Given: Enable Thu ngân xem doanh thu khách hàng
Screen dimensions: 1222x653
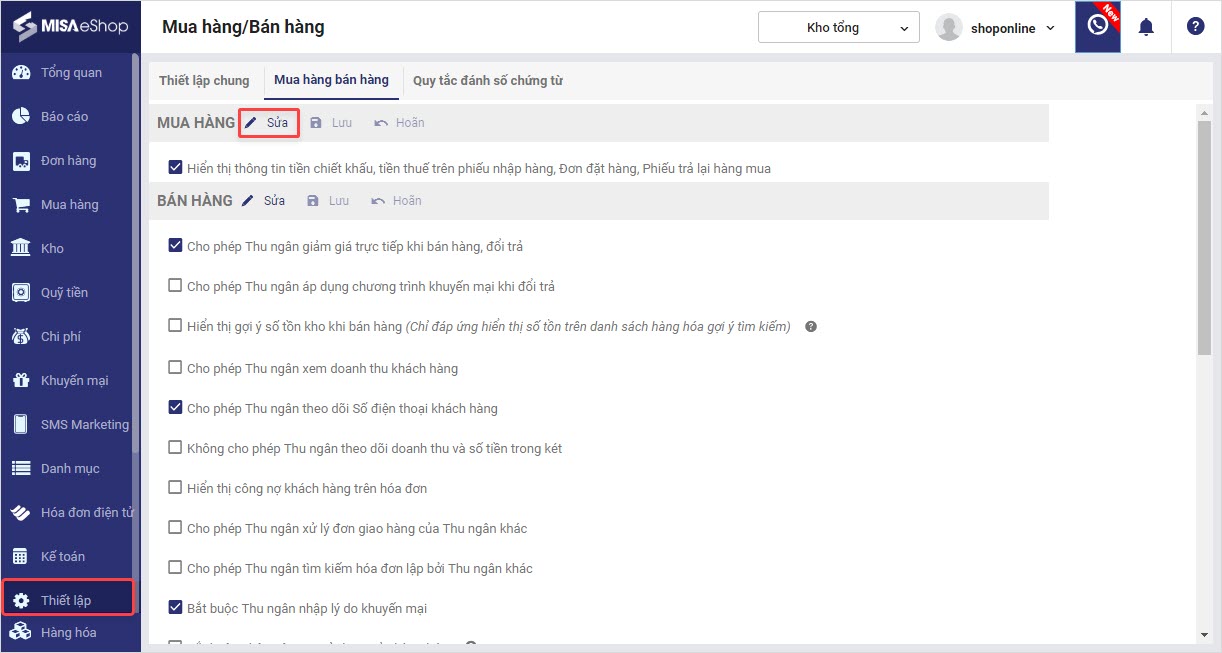Looking at the screenshot, I should (176, 368).
